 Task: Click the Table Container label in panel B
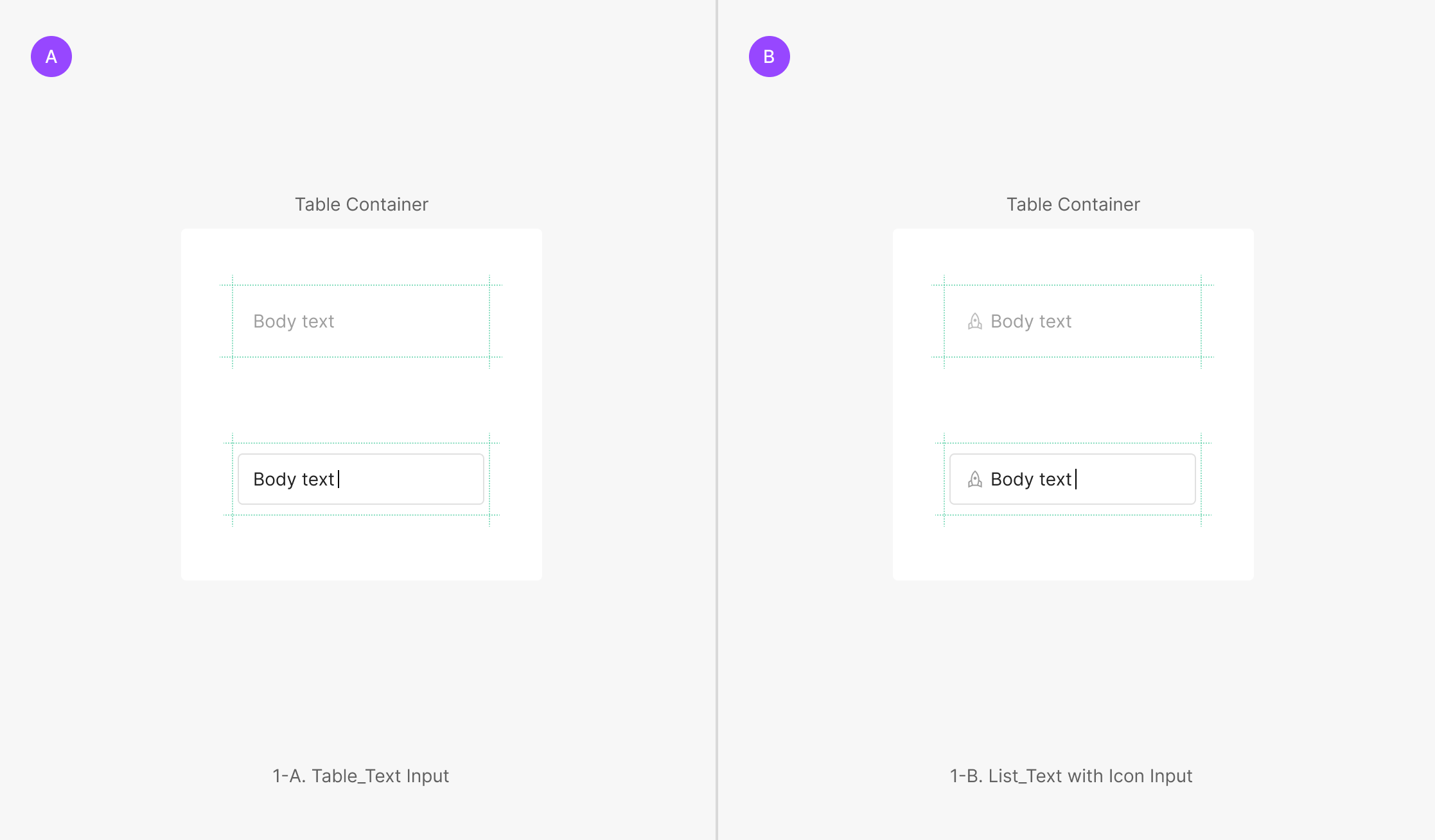(1073, 204)
